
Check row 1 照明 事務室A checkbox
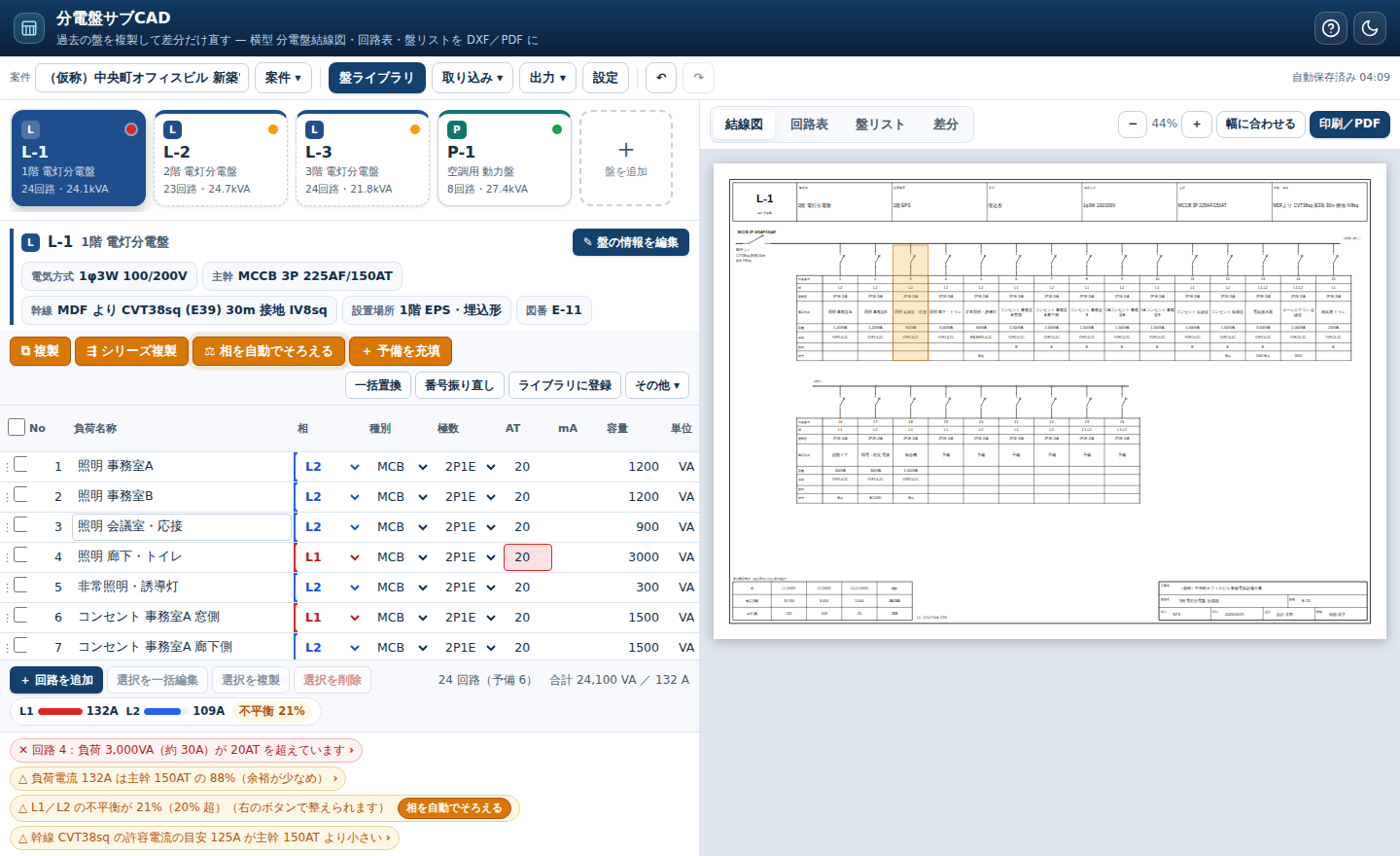(x=20, y=465)
